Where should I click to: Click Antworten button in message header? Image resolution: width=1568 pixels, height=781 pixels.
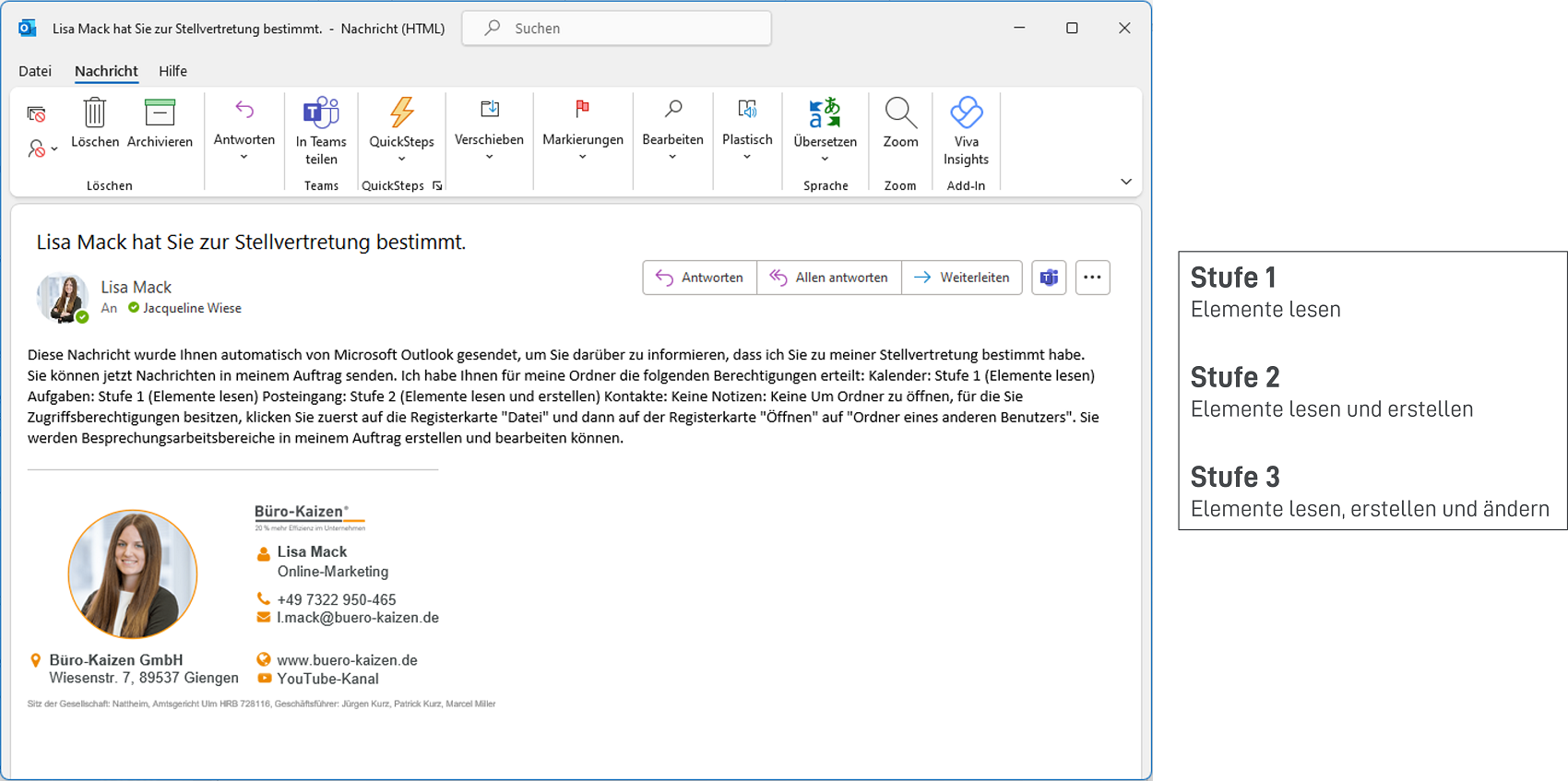click(700, 278)
